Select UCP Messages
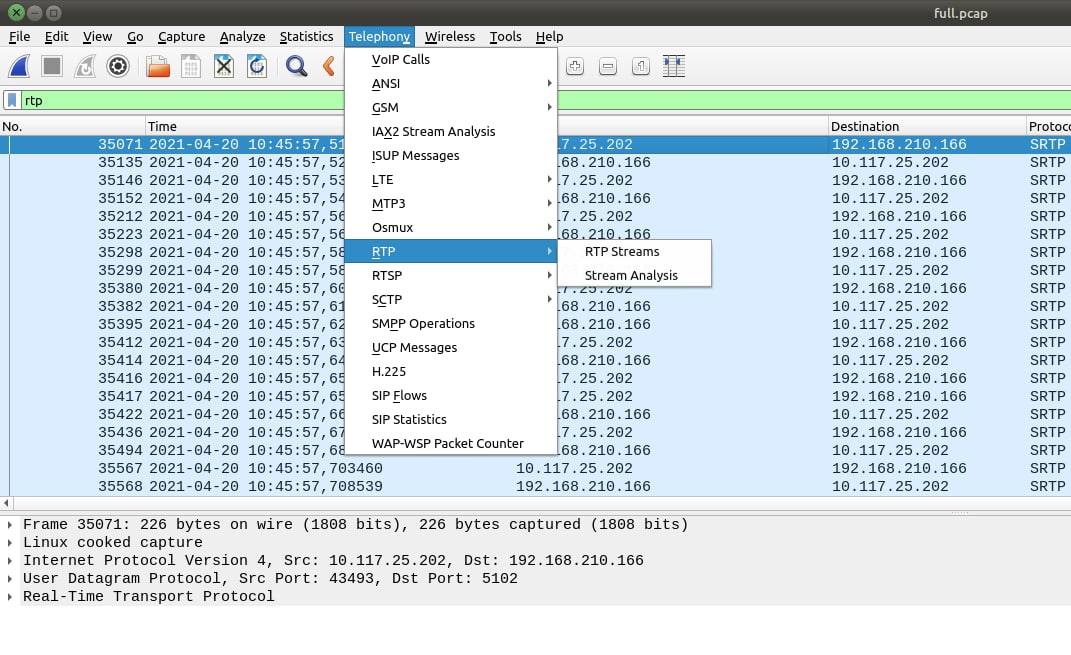The height and width of the screenshot is (655, 1071). click(451, 348)
